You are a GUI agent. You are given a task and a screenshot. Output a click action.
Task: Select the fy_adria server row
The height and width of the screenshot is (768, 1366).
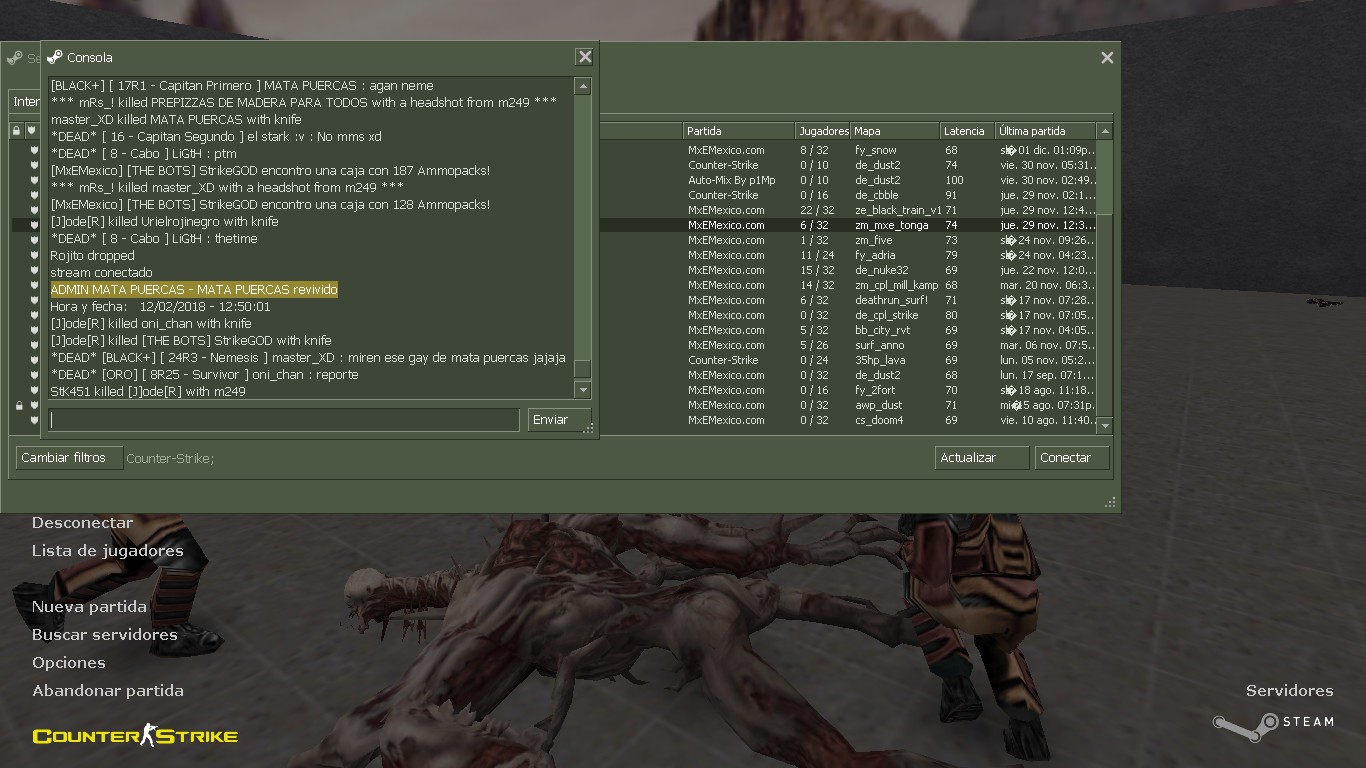click(847, 255)
